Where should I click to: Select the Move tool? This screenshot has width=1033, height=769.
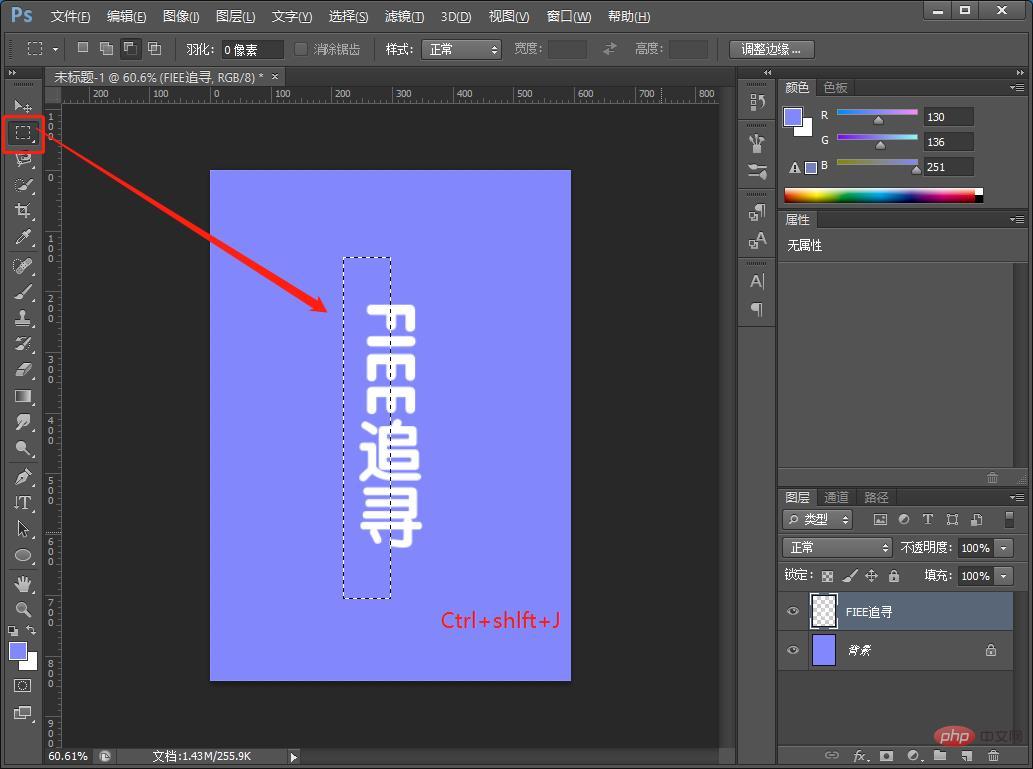22,105
